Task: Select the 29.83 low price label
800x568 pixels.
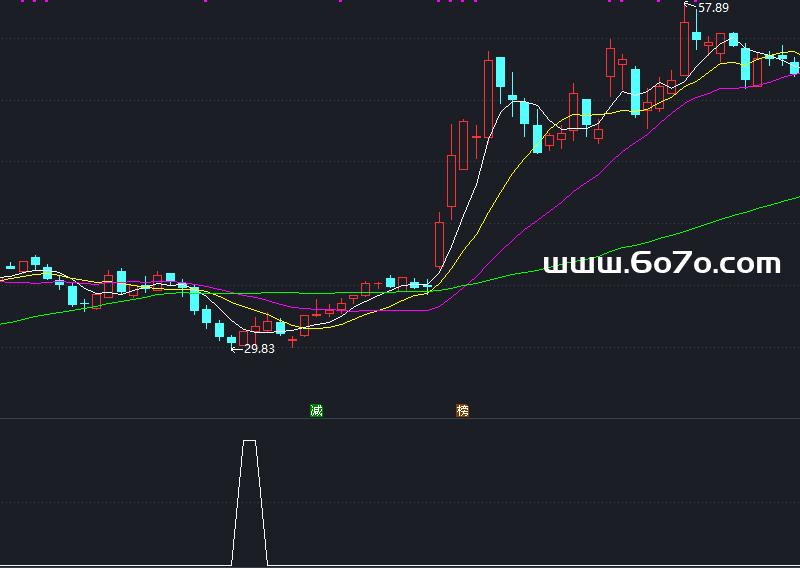Action: point(259,349)
